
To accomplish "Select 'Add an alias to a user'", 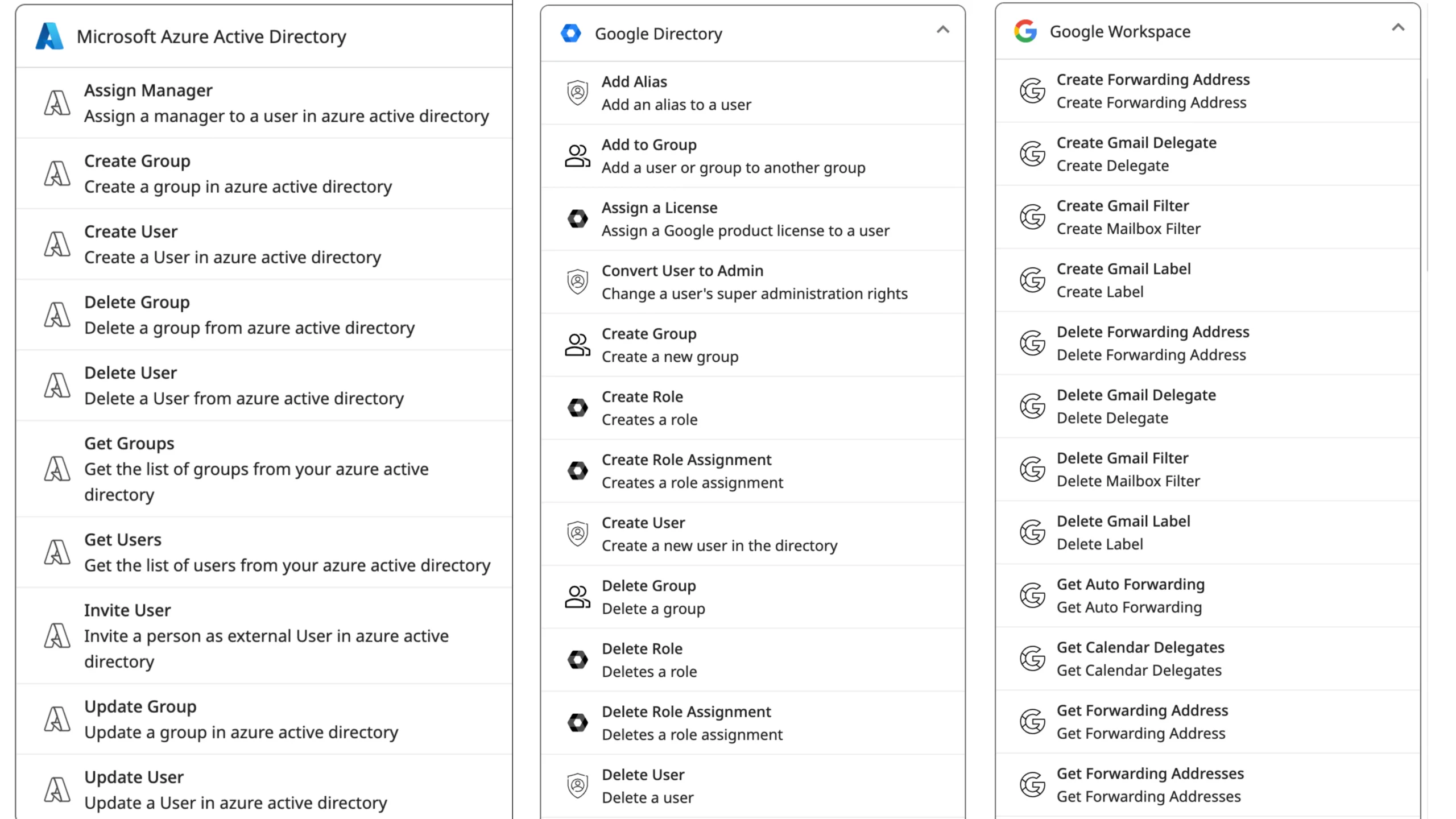I will tap(676, 105).
